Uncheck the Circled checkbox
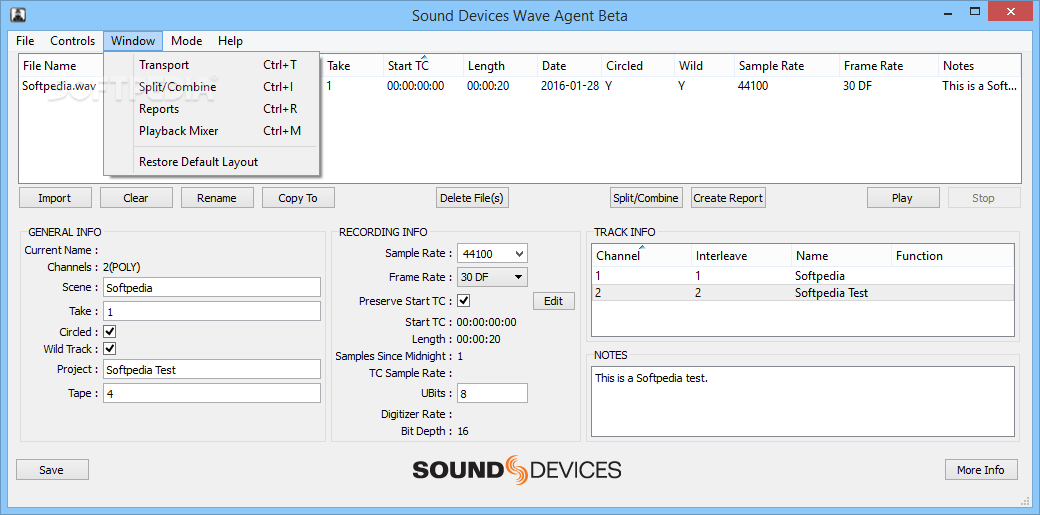 tap(110, 332)
